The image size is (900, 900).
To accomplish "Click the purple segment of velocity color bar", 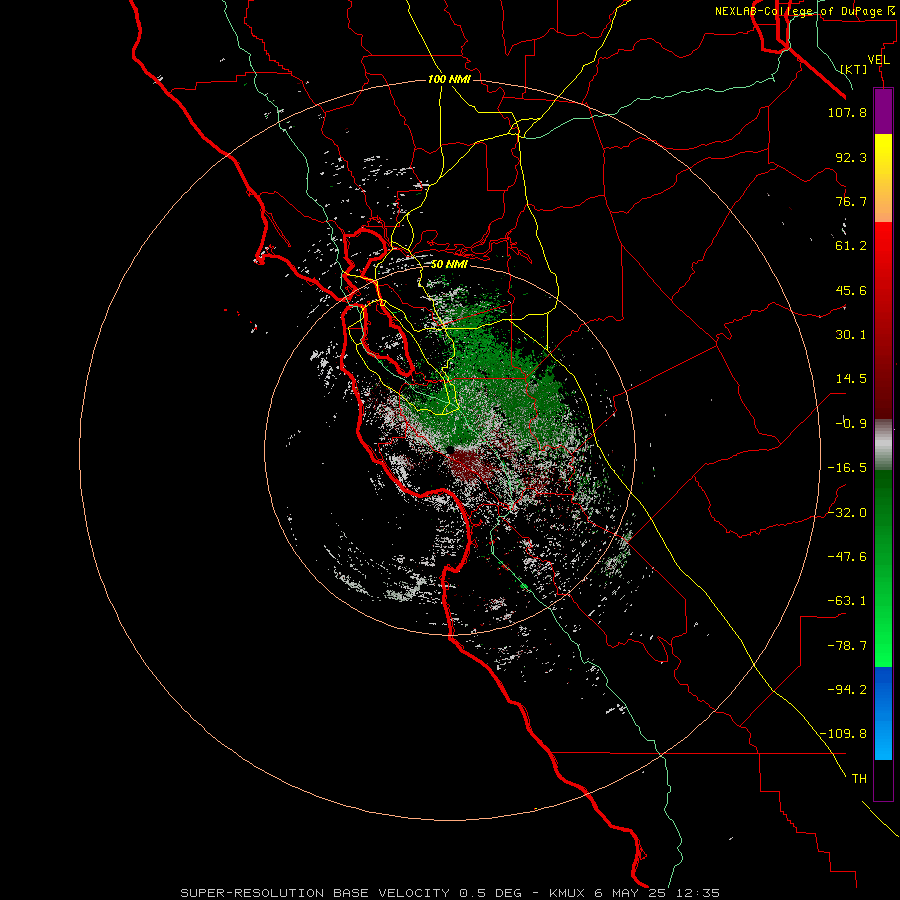I will 883,111.
